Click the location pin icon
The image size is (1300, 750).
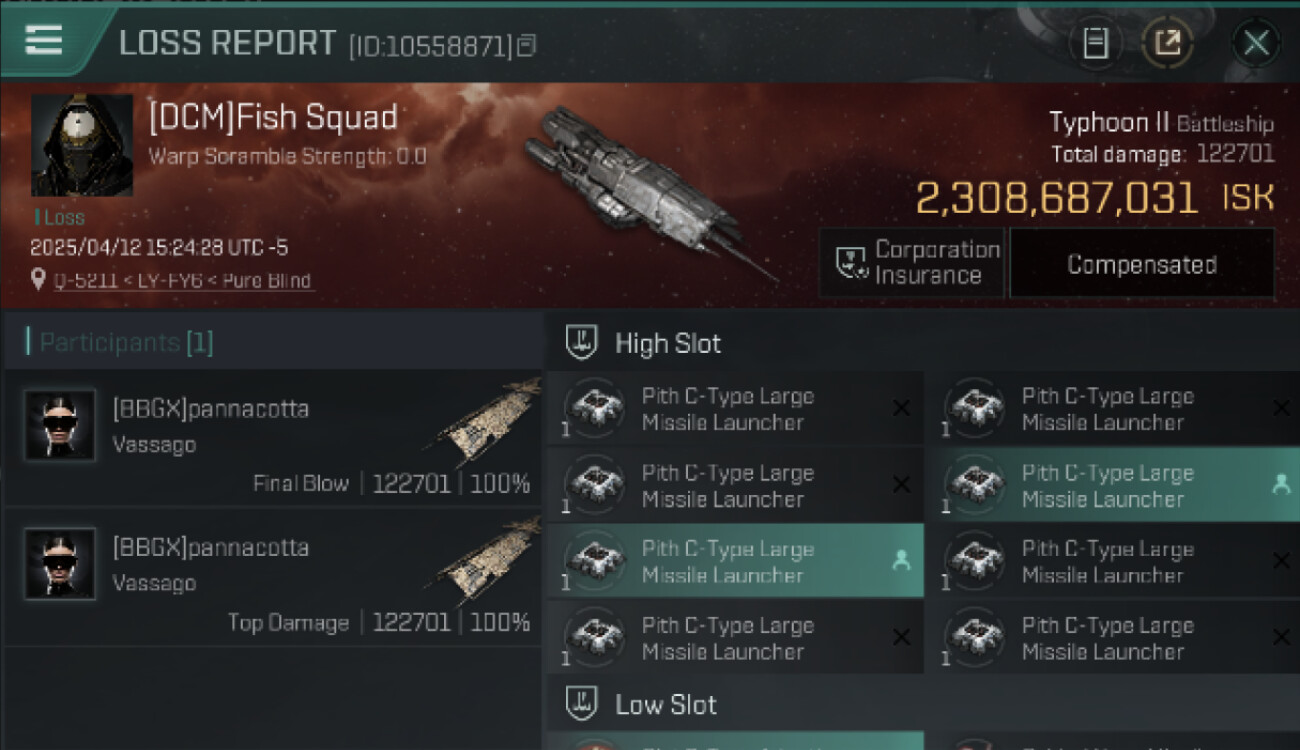pos(39,280)
